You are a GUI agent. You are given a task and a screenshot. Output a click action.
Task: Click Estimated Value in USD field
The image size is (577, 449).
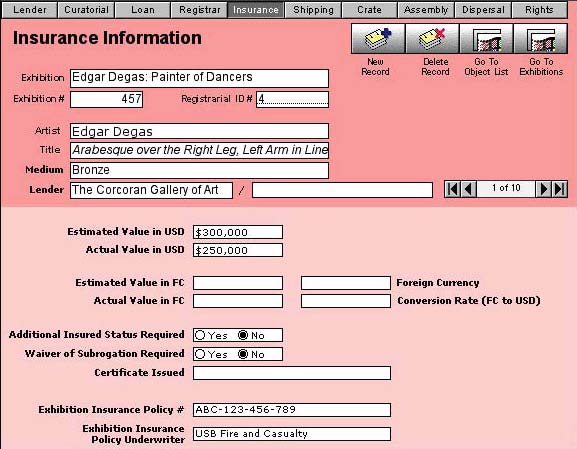(x=238, y=232)
